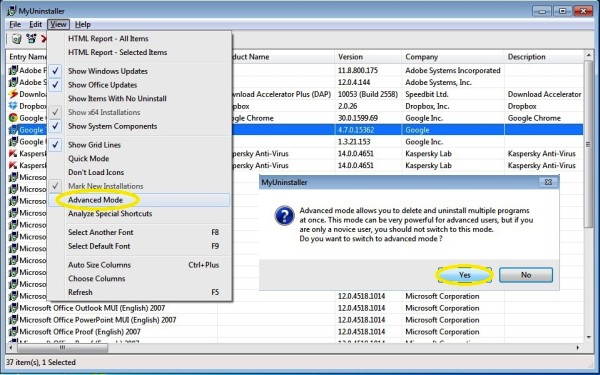Click the question mark icon in dialog
Viewport: 600px width, 375px height.
pyautogui.click(x=284, y=216)
